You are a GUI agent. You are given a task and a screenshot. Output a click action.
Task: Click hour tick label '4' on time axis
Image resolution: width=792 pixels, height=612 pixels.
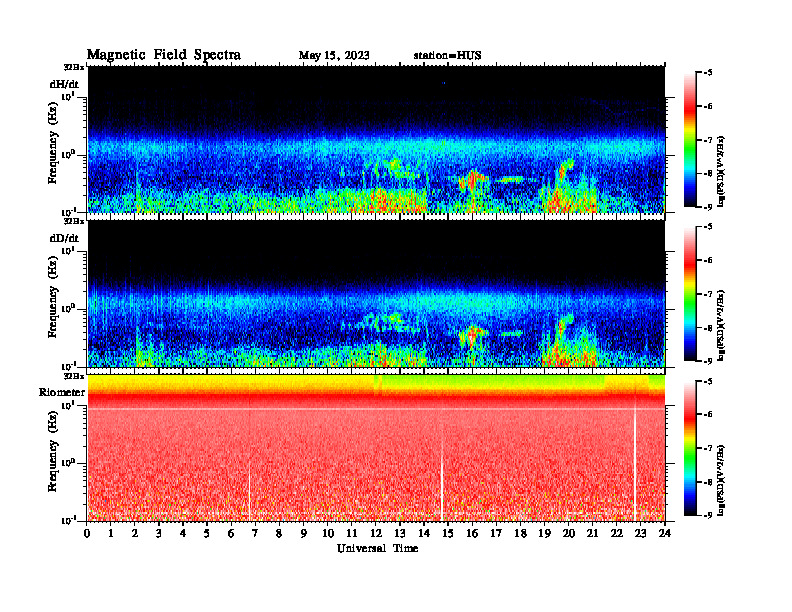point(183,534)
